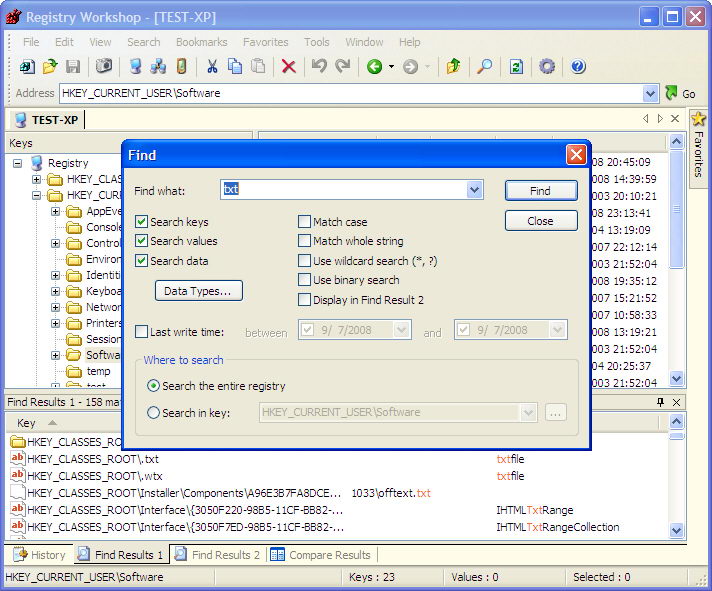Viewport: 712px width, 591px height.
Task: Click the Find Results vertical scrollbar down arrow
Action: click(676, 531)
